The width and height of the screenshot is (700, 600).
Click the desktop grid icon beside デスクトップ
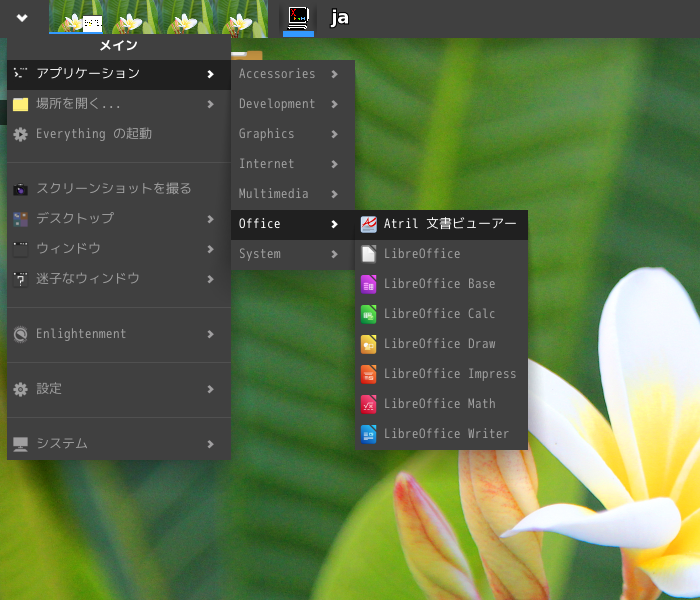20,219
